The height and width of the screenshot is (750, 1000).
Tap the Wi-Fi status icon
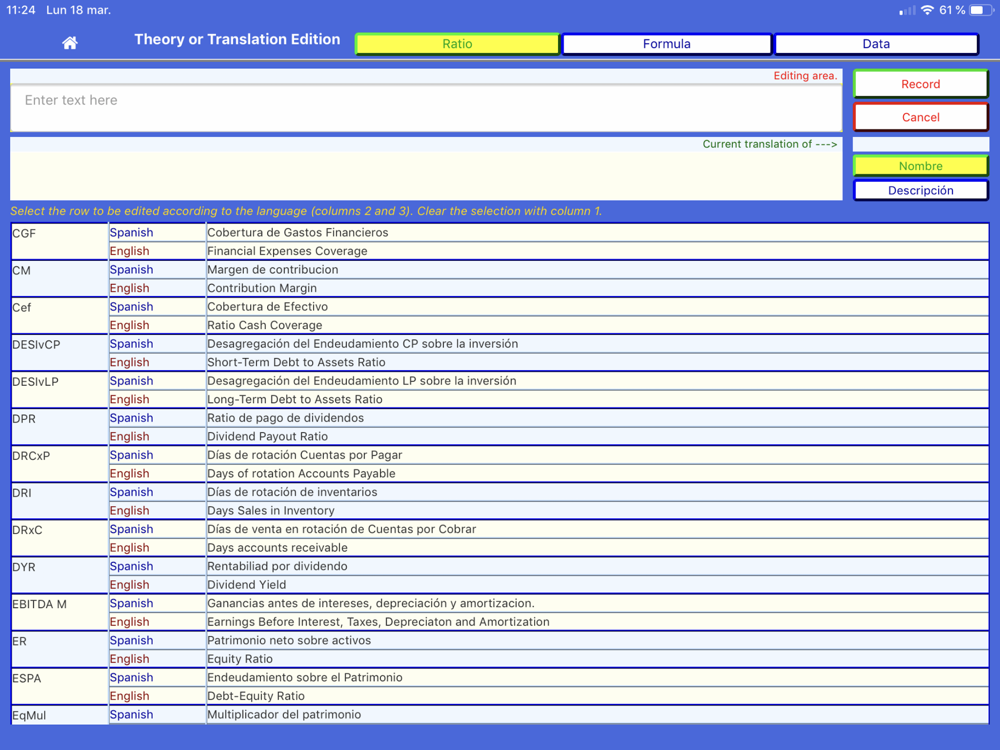click(x=927, y=10)
